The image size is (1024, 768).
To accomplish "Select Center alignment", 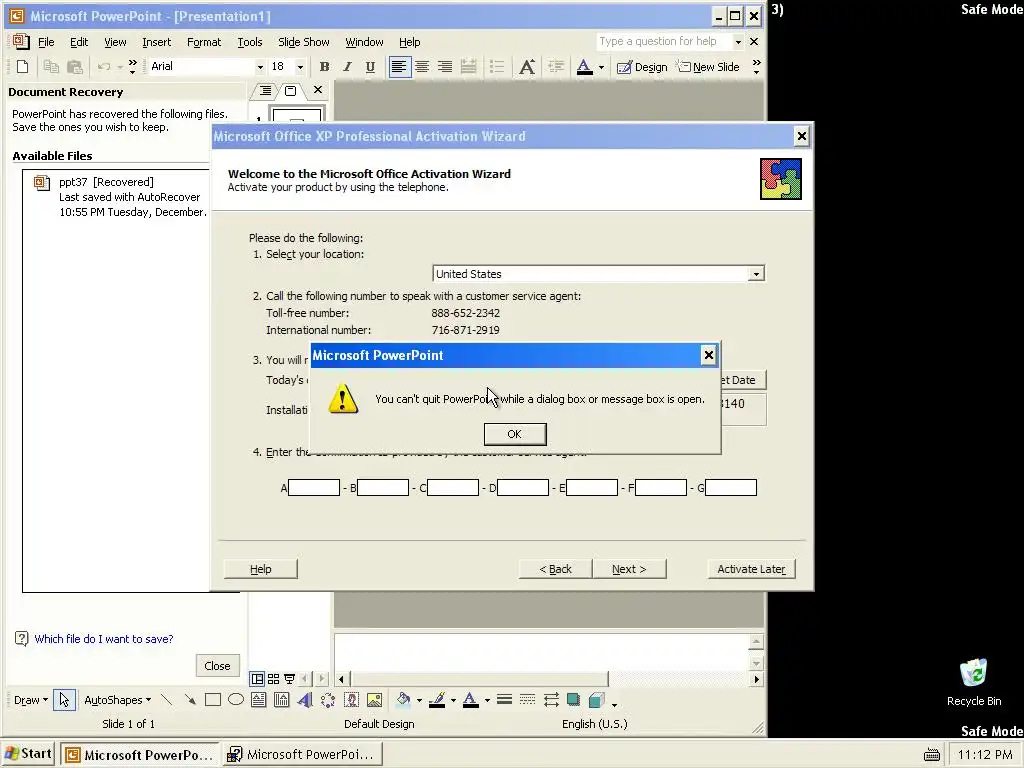I will point(423,67).
